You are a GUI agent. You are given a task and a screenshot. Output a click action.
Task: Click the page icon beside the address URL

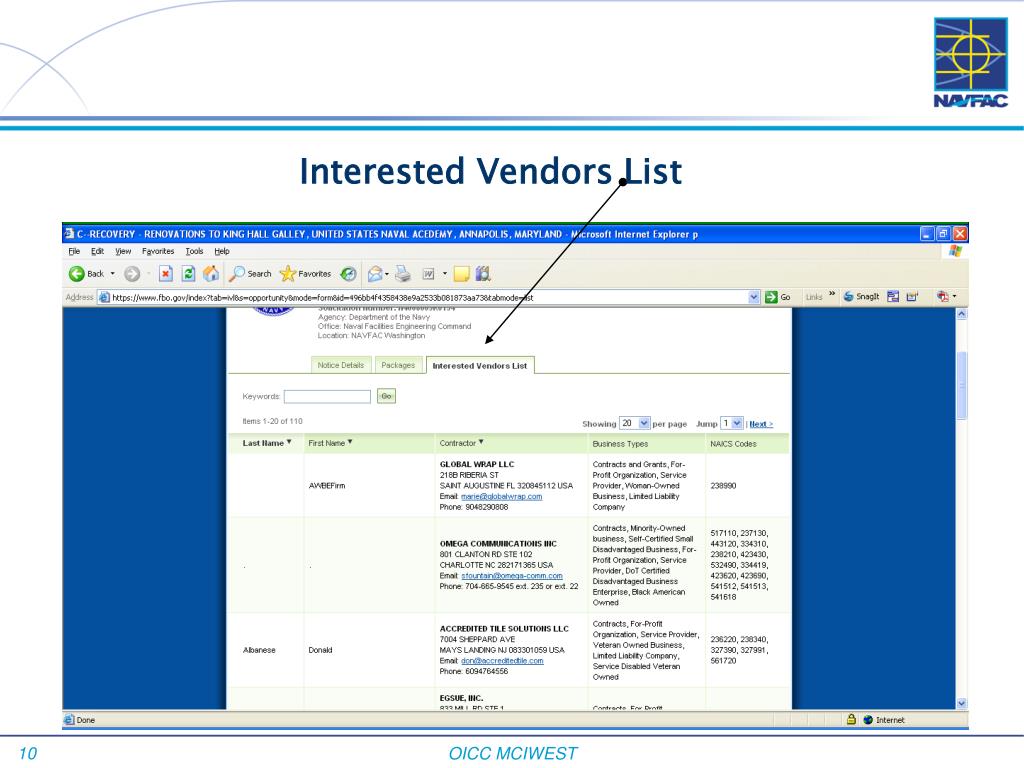(x=104, y=297)
